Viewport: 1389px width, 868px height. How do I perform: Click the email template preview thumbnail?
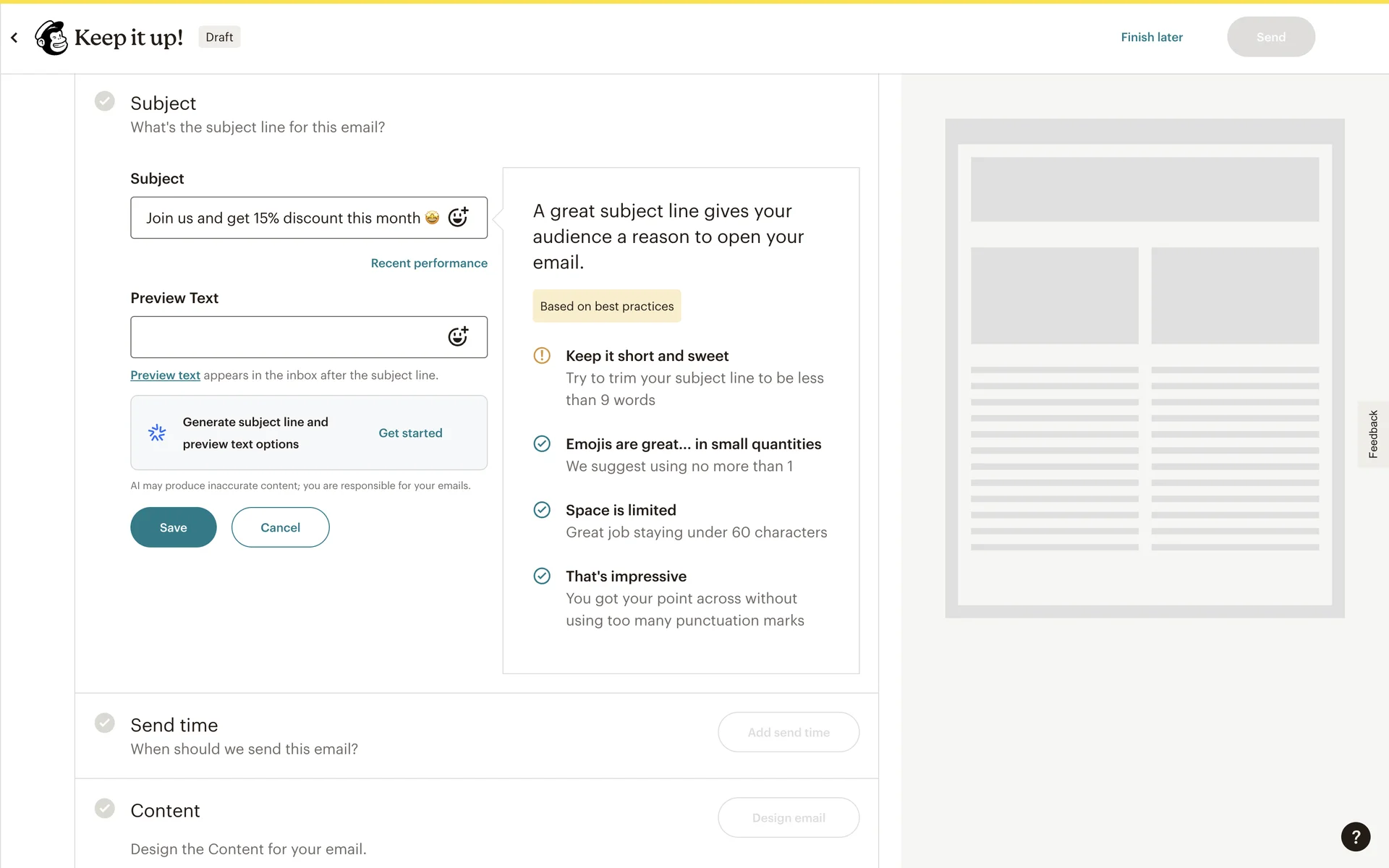pyautogui.click(x=1144, y=368)
